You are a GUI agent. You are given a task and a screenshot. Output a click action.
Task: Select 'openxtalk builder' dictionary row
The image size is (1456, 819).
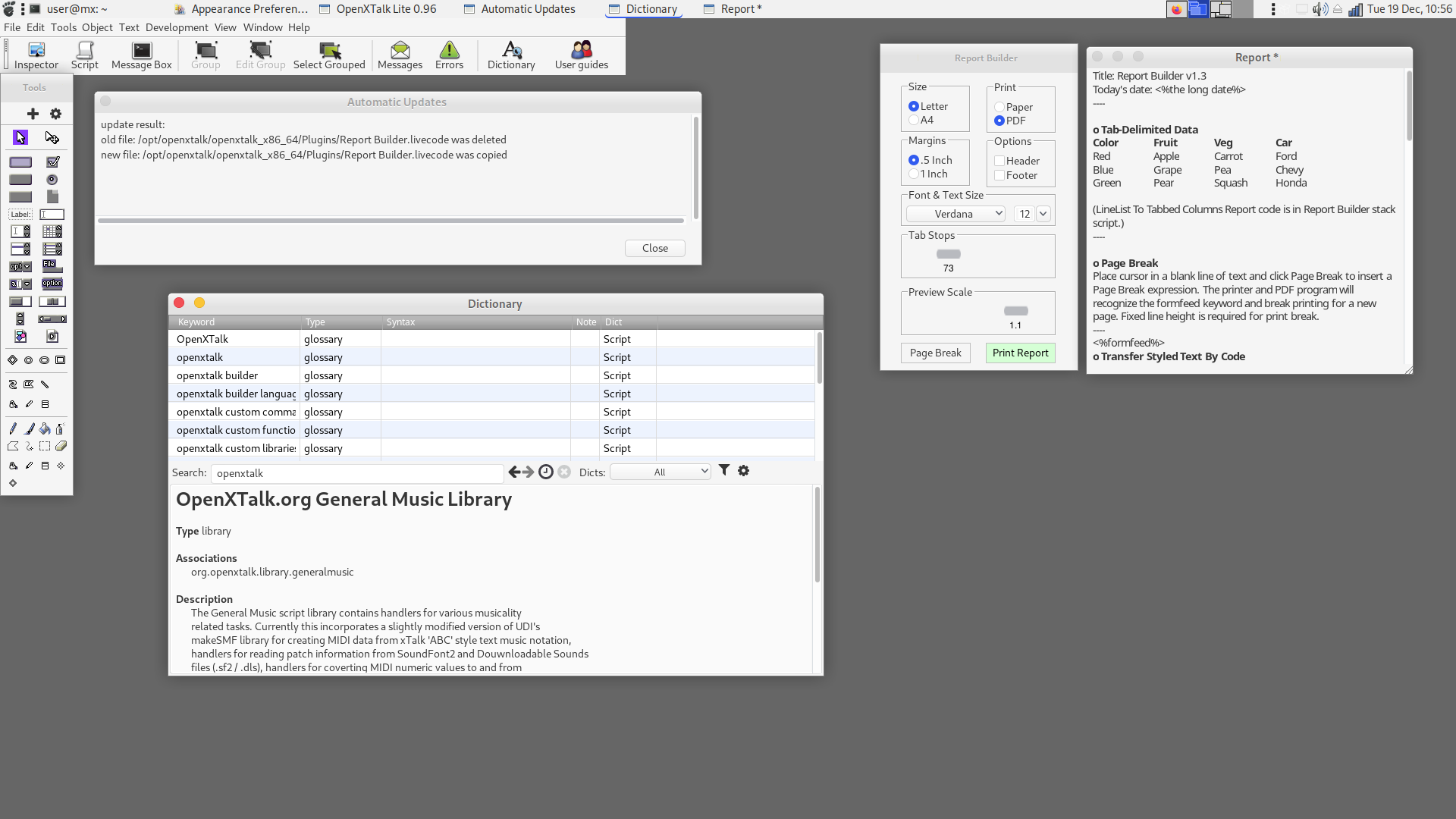491,375
